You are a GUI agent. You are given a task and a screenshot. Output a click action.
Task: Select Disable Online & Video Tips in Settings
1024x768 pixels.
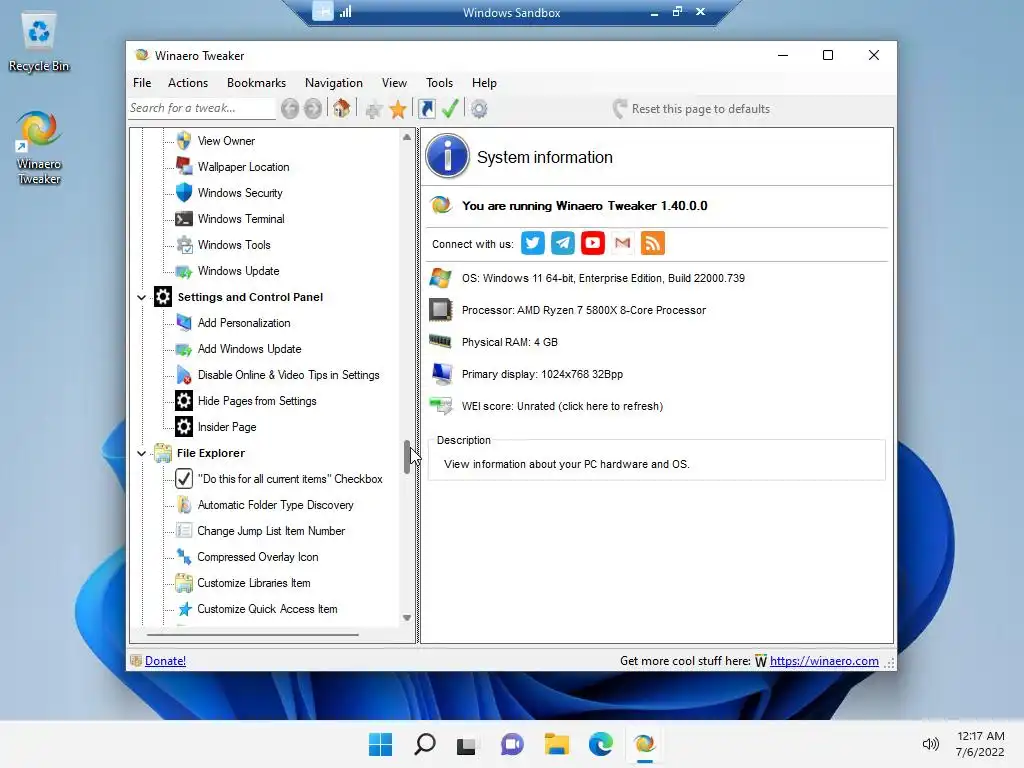pos(288,376)
